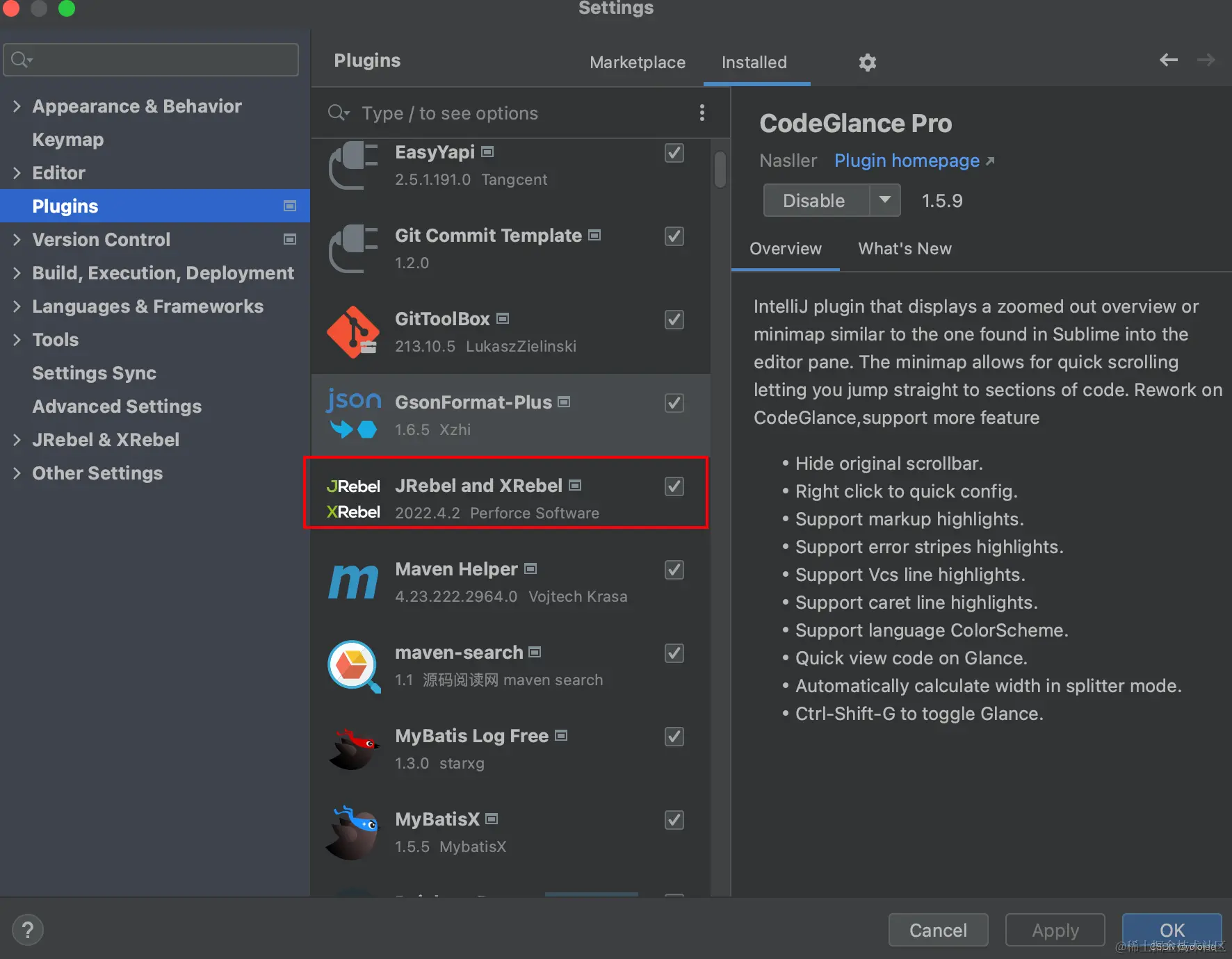Click the marker icon next to GitToolBox
This screenshot has height=959, width=1232.
[503, 318]
